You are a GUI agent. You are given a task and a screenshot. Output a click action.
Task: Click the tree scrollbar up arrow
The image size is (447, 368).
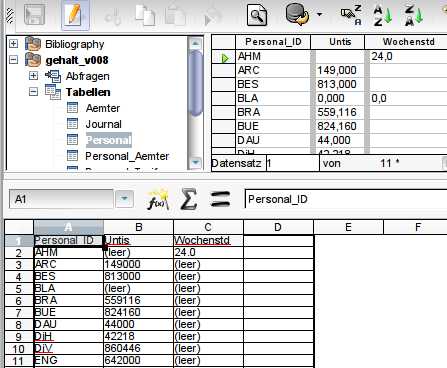[x=195, y=43]
